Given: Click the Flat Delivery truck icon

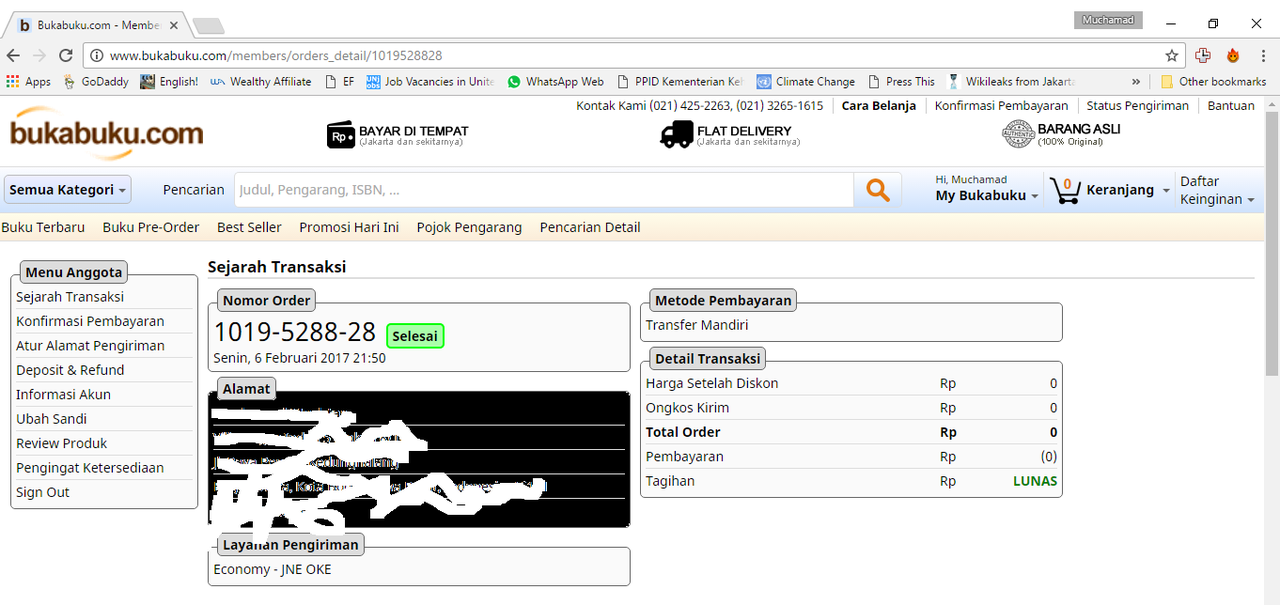Looking at the screenshot, I should (677, 134).
